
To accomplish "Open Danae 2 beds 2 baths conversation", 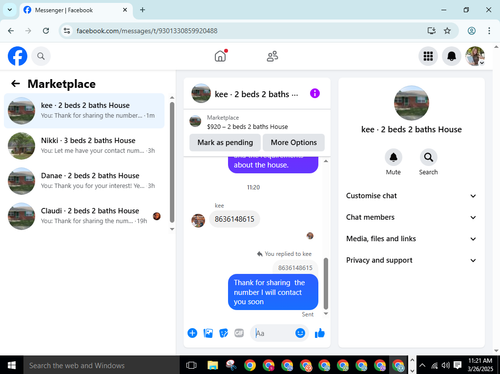I will pos(84,181).
